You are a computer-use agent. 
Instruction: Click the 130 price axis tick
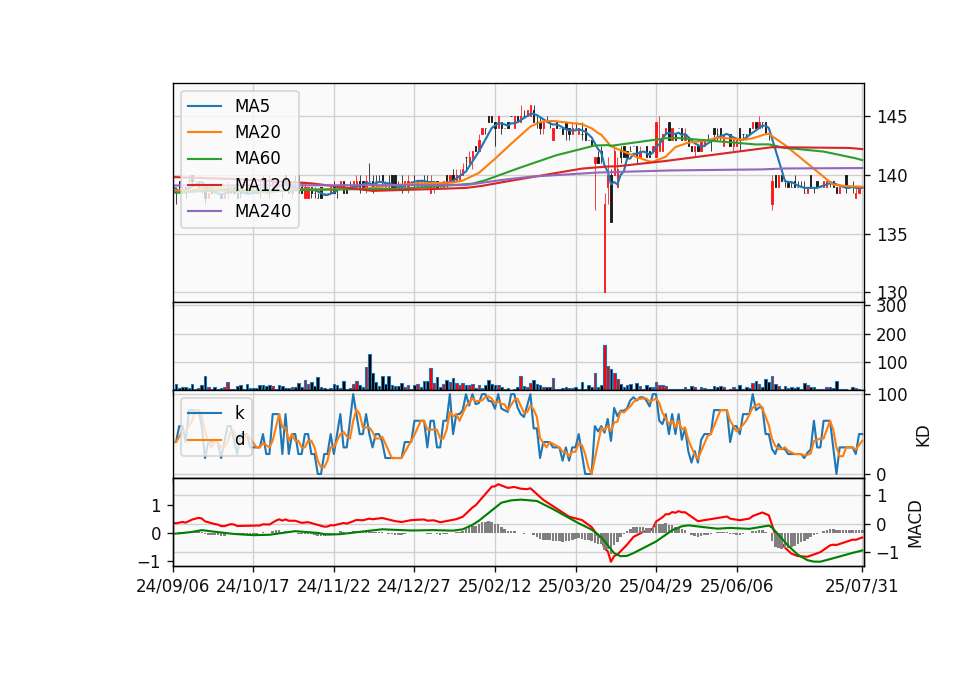click(892, 293)
